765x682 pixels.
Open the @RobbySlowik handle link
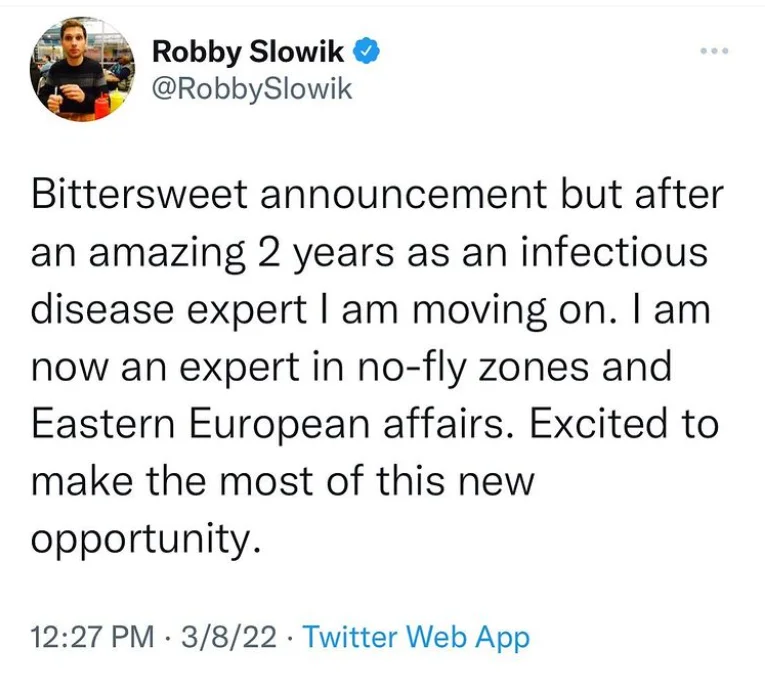[252, 89]
